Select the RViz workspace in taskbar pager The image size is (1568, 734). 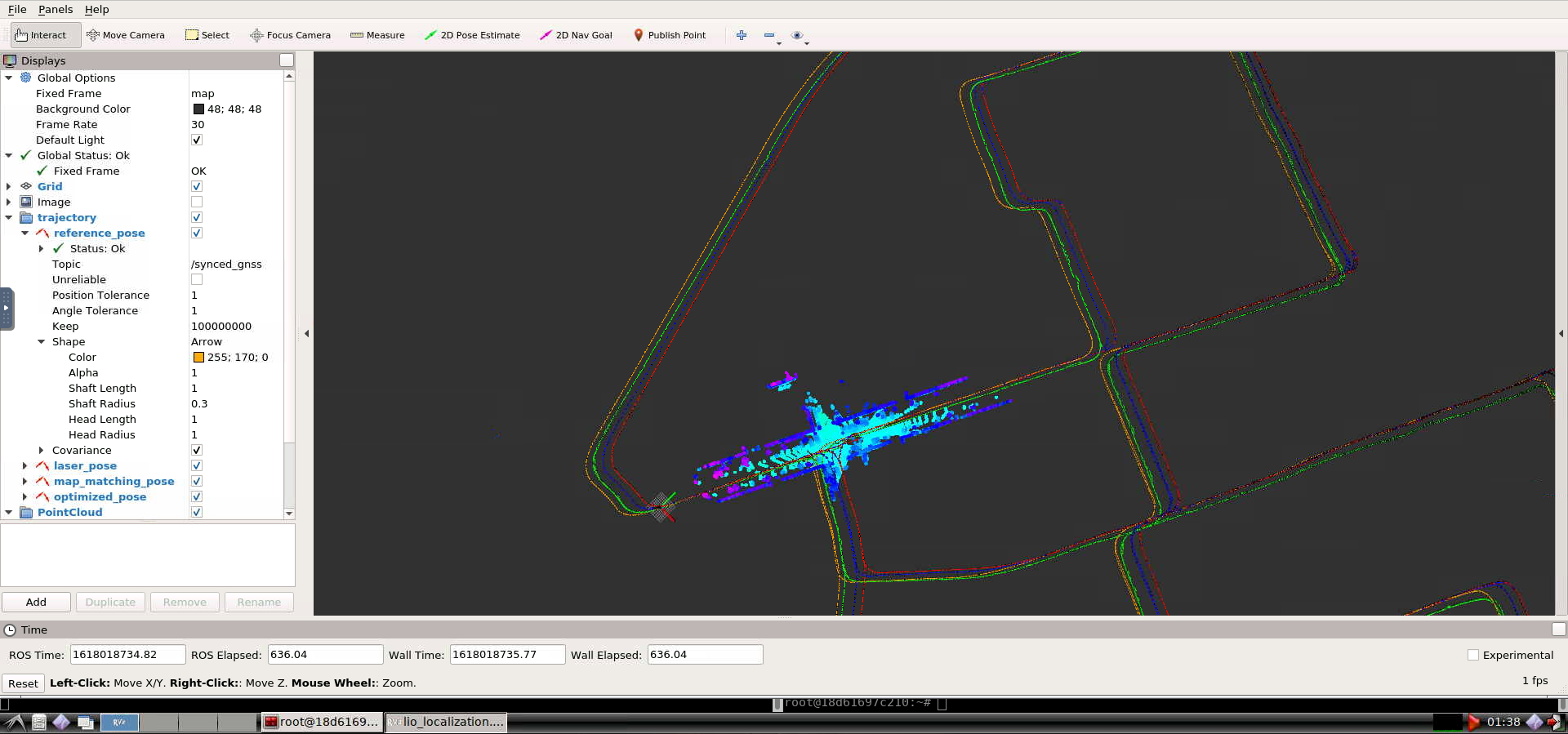pos(119,722)
